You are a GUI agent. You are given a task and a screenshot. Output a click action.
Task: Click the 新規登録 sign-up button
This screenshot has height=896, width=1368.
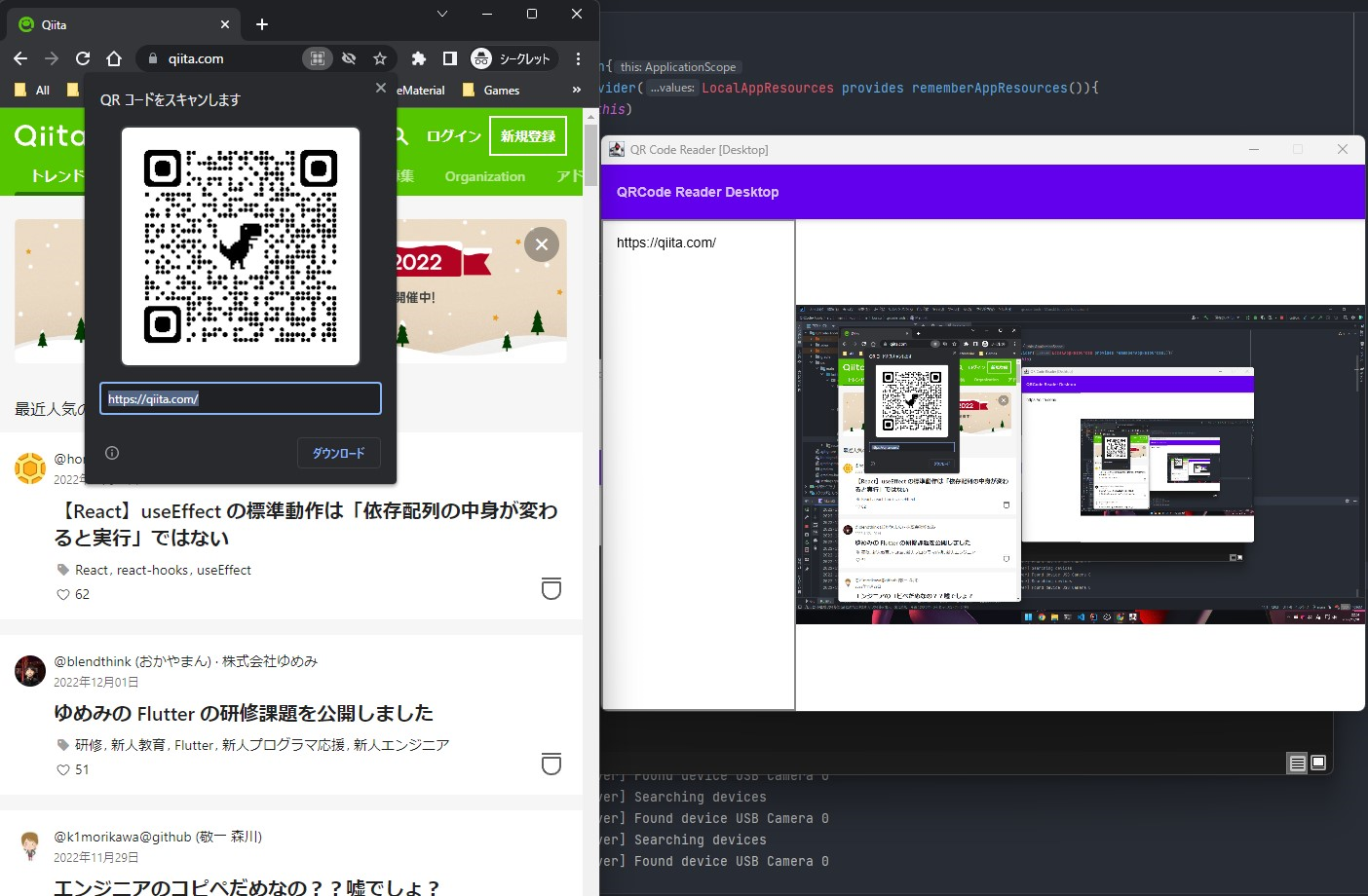tap(528, 136)
